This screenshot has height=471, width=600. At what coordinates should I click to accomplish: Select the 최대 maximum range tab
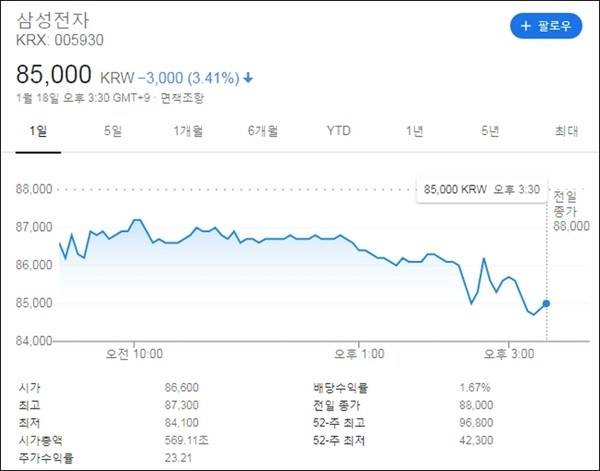565,131
